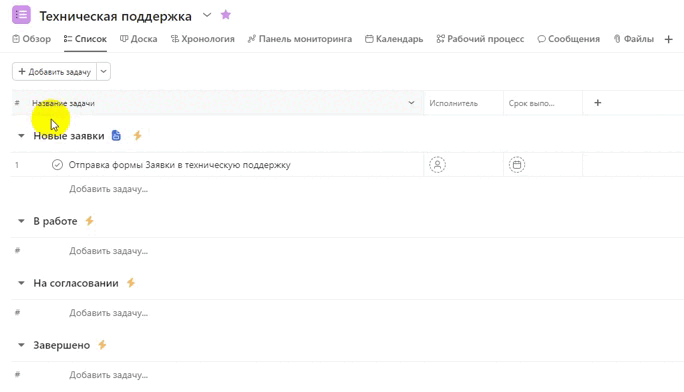Open the Панель мониторинга tab

(x=300, y=39)
